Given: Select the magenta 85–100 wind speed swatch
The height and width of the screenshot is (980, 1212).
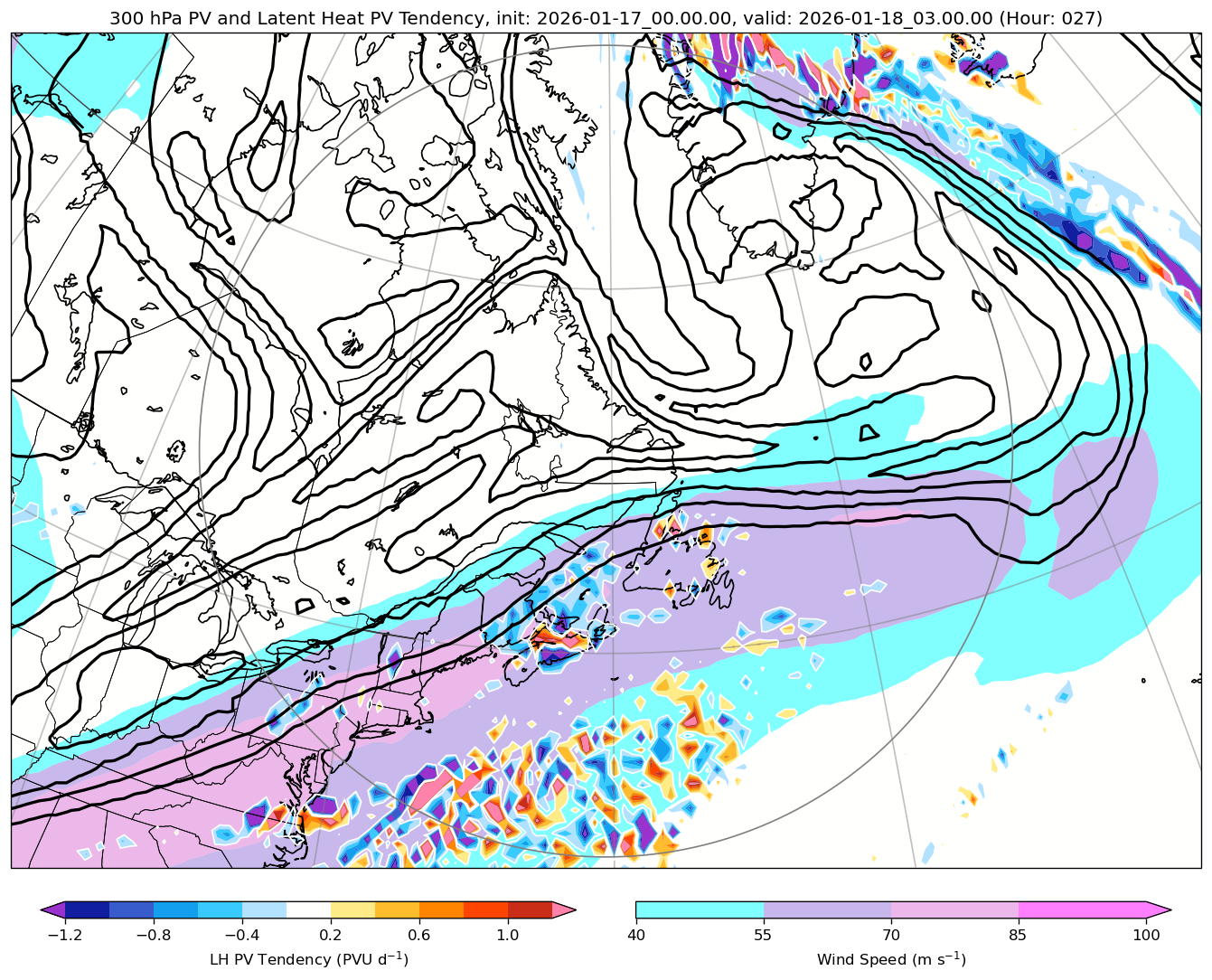Looking at the screenshot, I should [x=1082, y=909].
